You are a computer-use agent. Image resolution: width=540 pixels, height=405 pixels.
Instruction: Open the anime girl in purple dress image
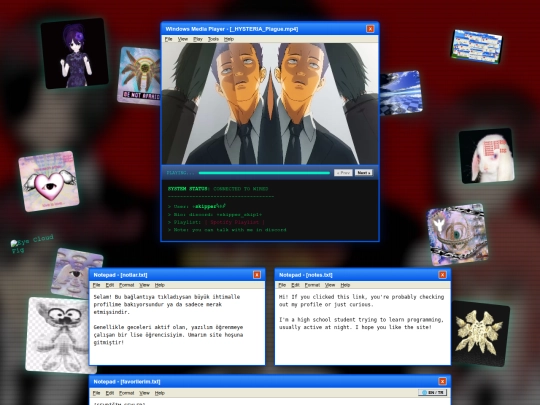click(74, 53)
